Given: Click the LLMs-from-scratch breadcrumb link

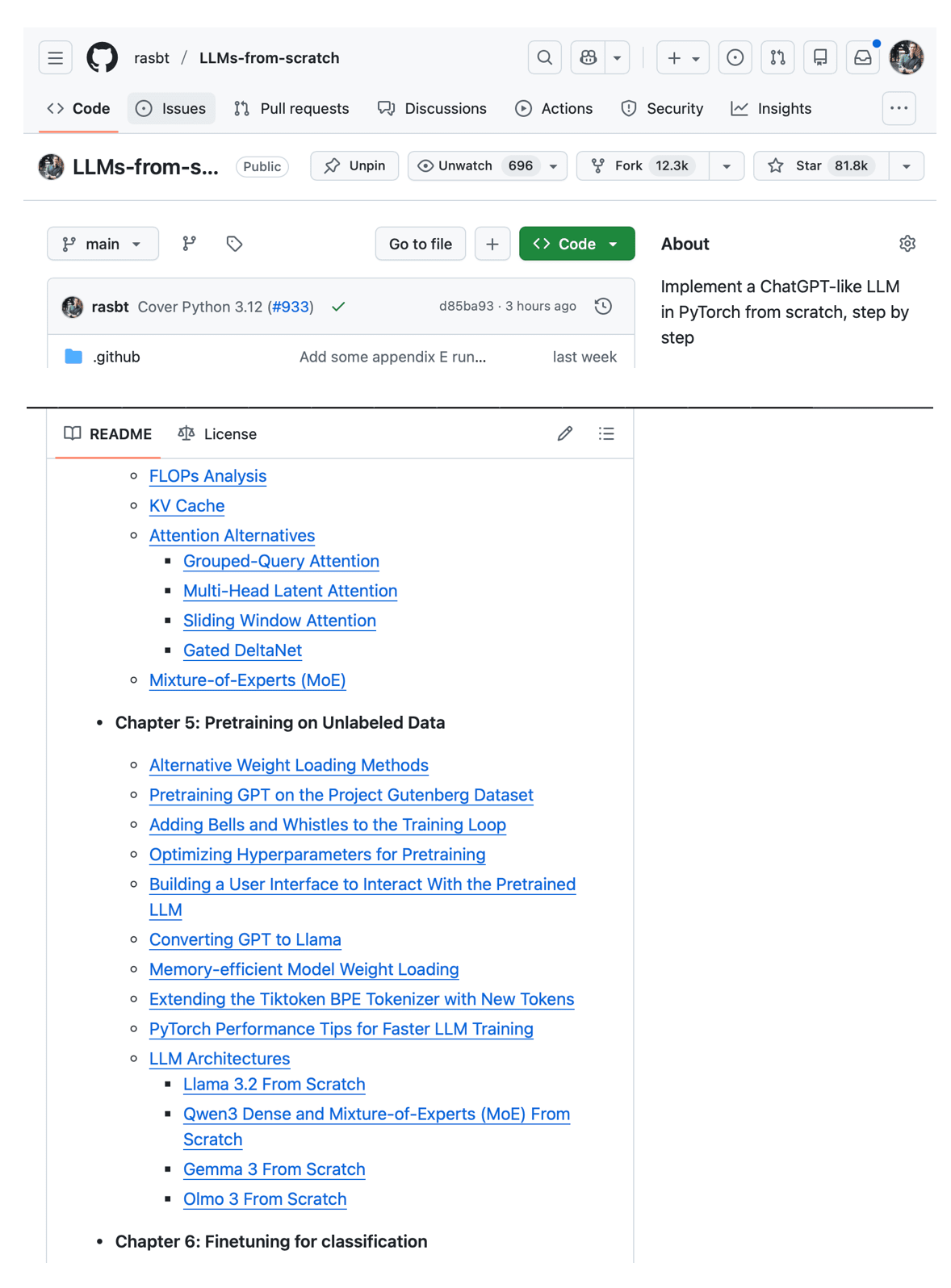Looking at the screenshot, I should click(x=270, y=58).
